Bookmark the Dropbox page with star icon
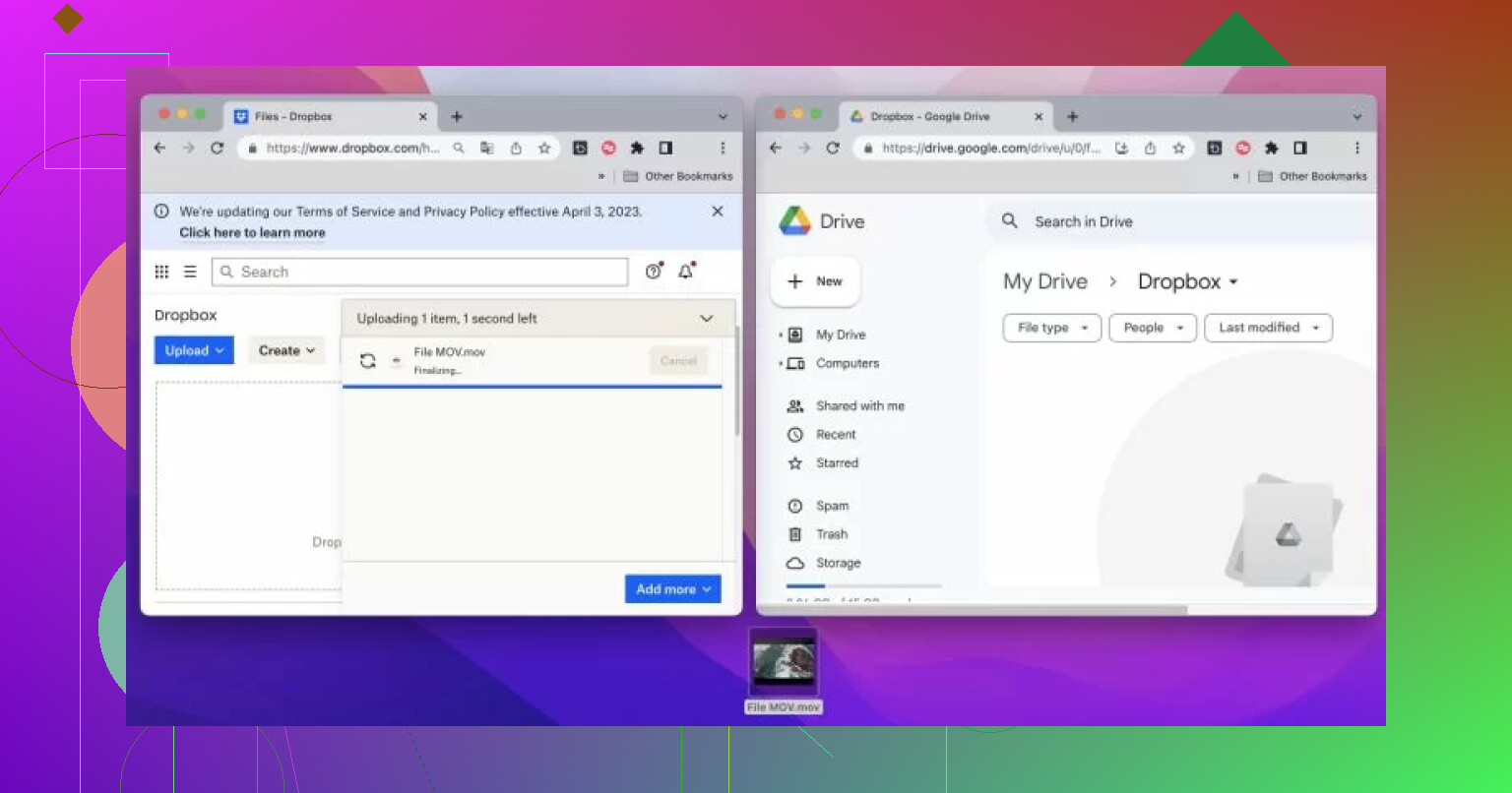Image resolution: width=1512 pixels, height=793 pixels. [544, 148]
